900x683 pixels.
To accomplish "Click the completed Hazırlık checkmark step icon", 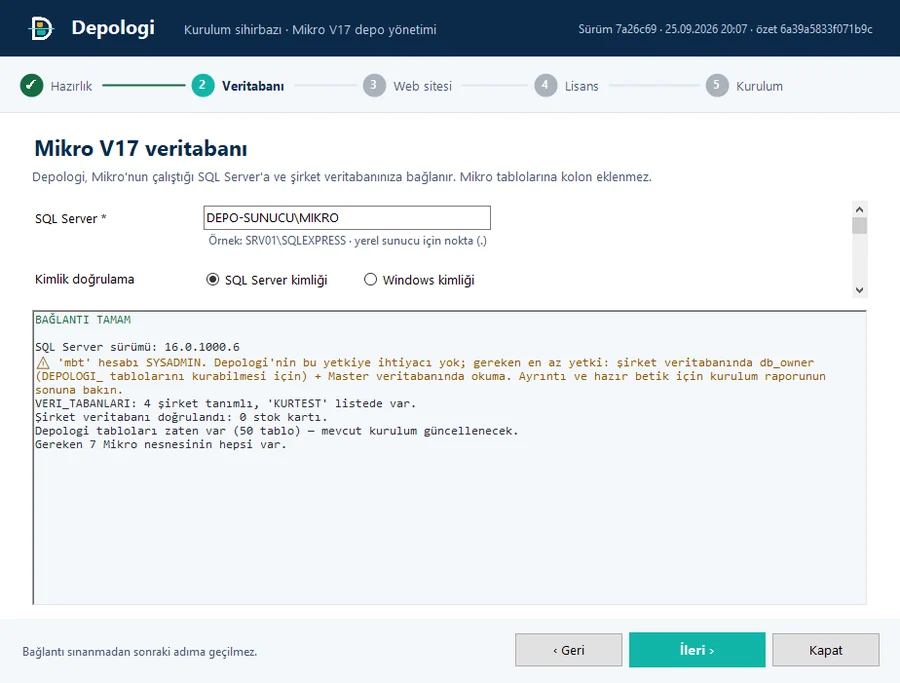I will click(x=32, y=86).
